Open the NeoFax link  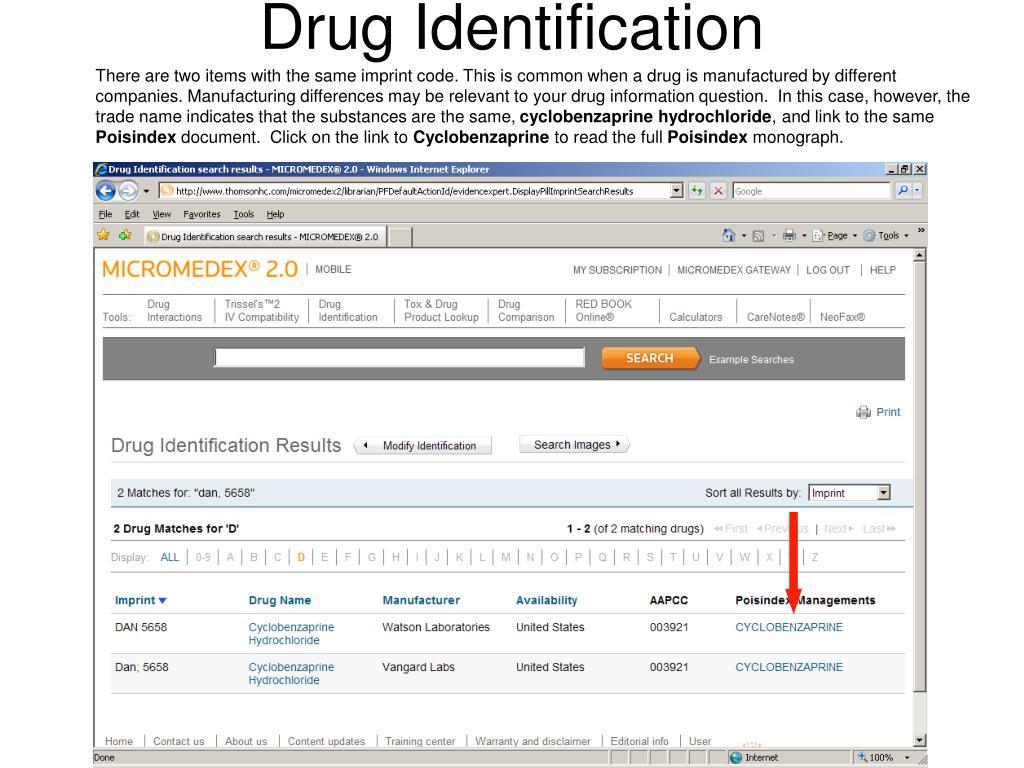pyautogui.click(x=842, y=317)
